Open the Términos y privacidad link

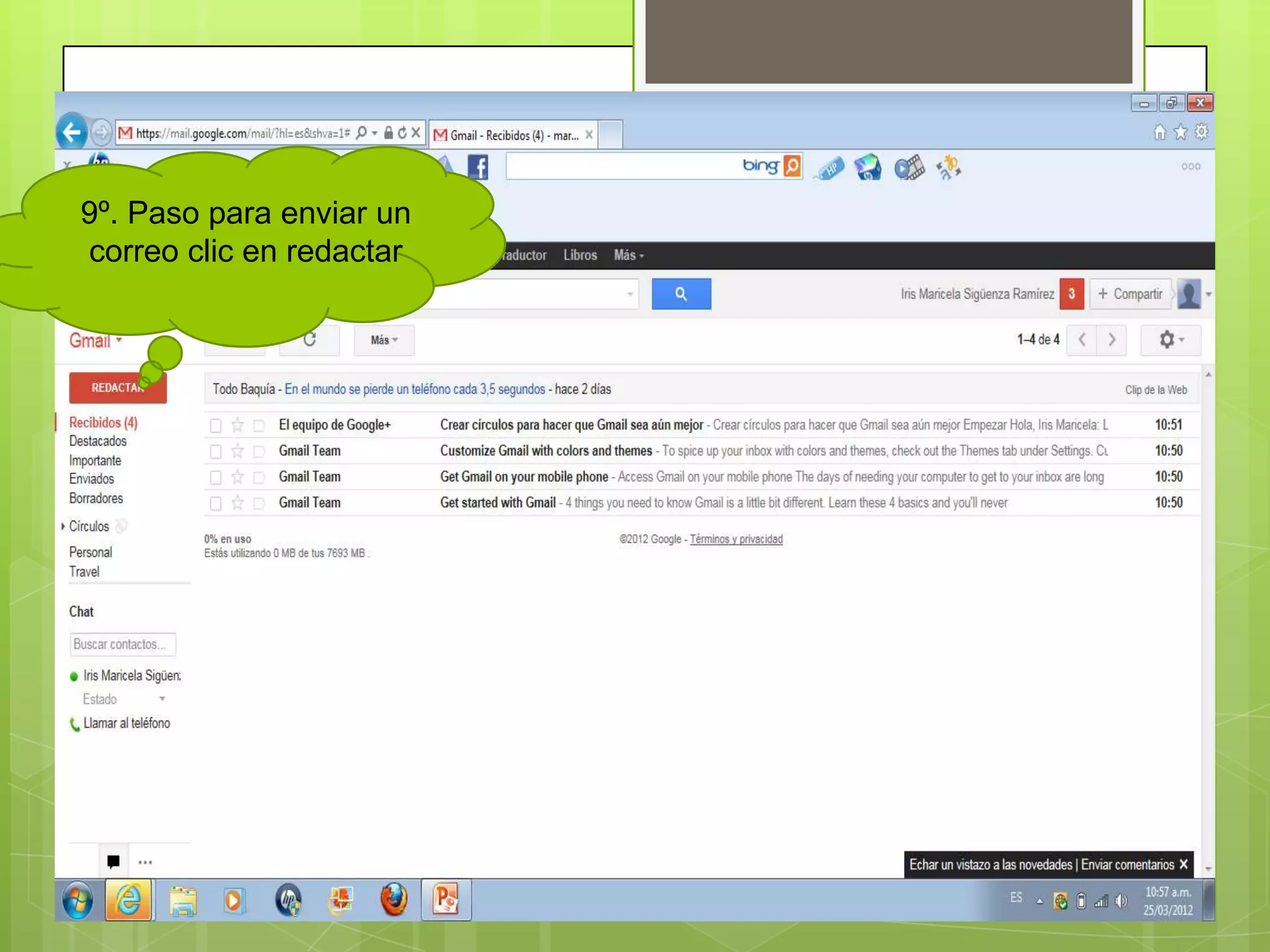(x=736, y=539)
